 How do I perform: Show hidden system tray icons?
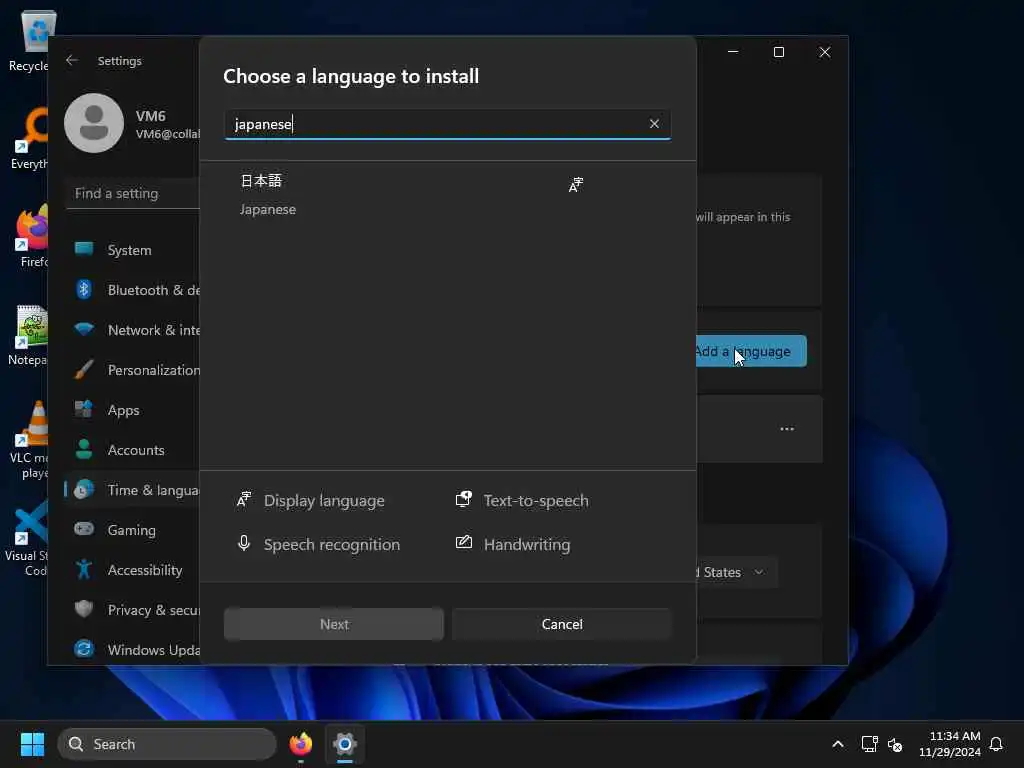pyautogui.click(x=838, y=744)
